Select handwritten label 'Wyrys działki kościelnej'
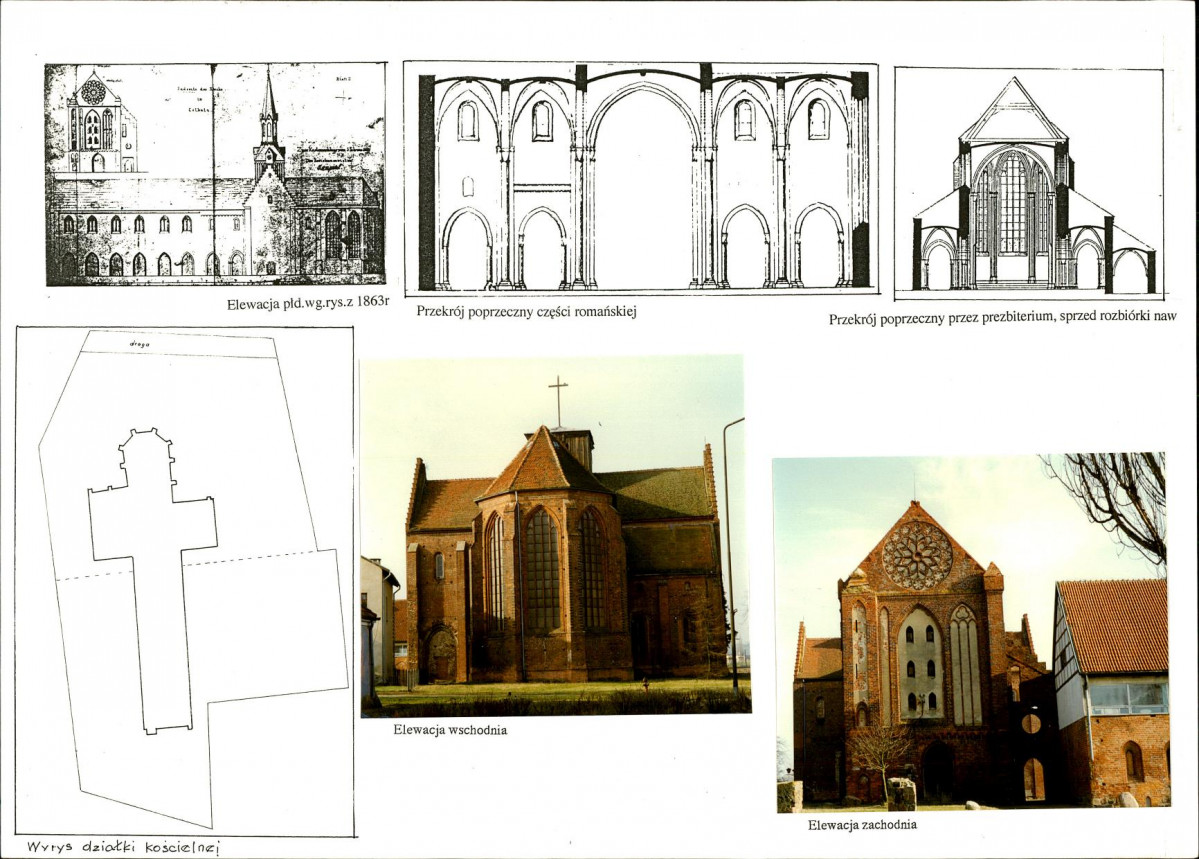 tap(124, 847)
